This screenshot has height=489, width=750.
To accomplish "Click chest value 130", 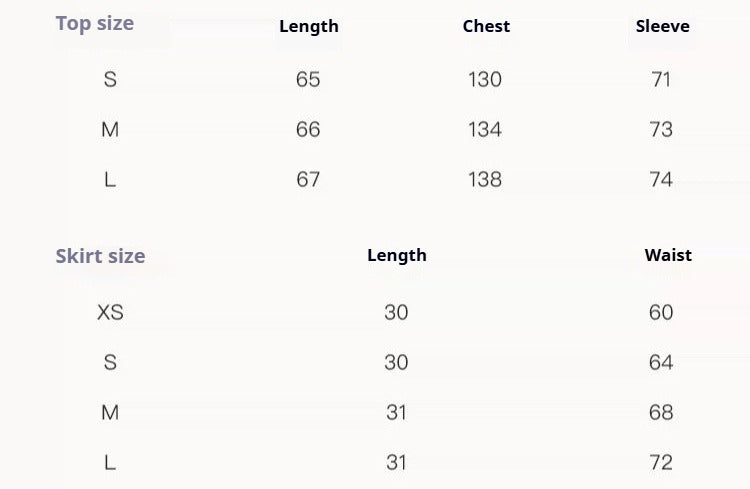I will (x=485, y=79).
